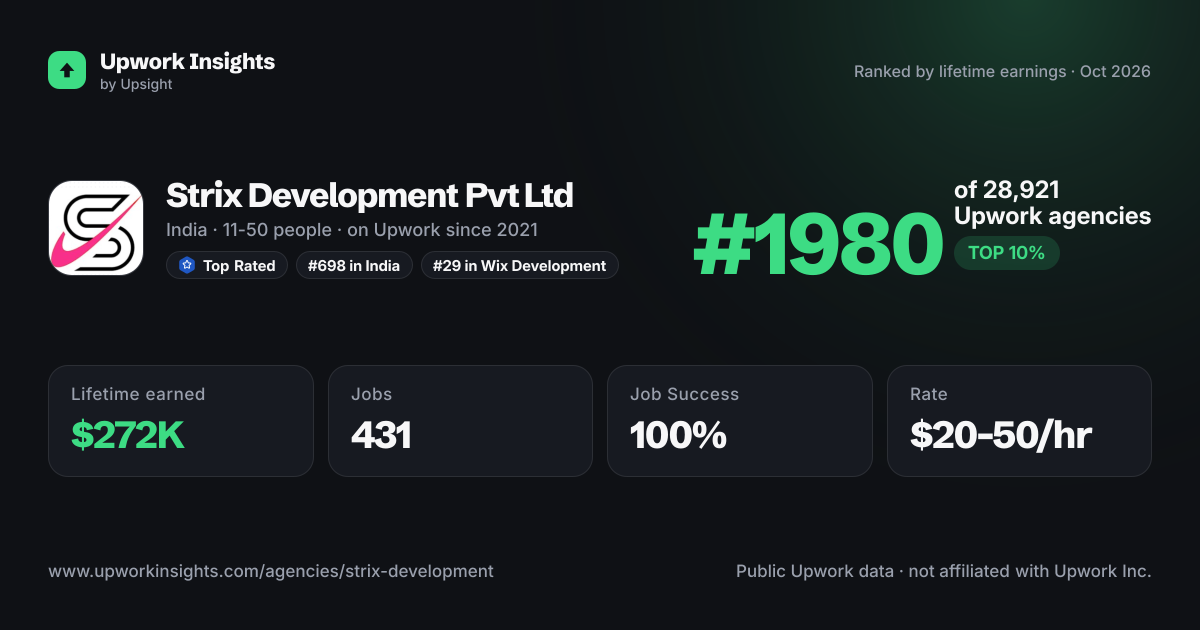1200x630 pixels.
Task: Open the upworkinsights.com agency URL link
Action: tap(271, 571)
